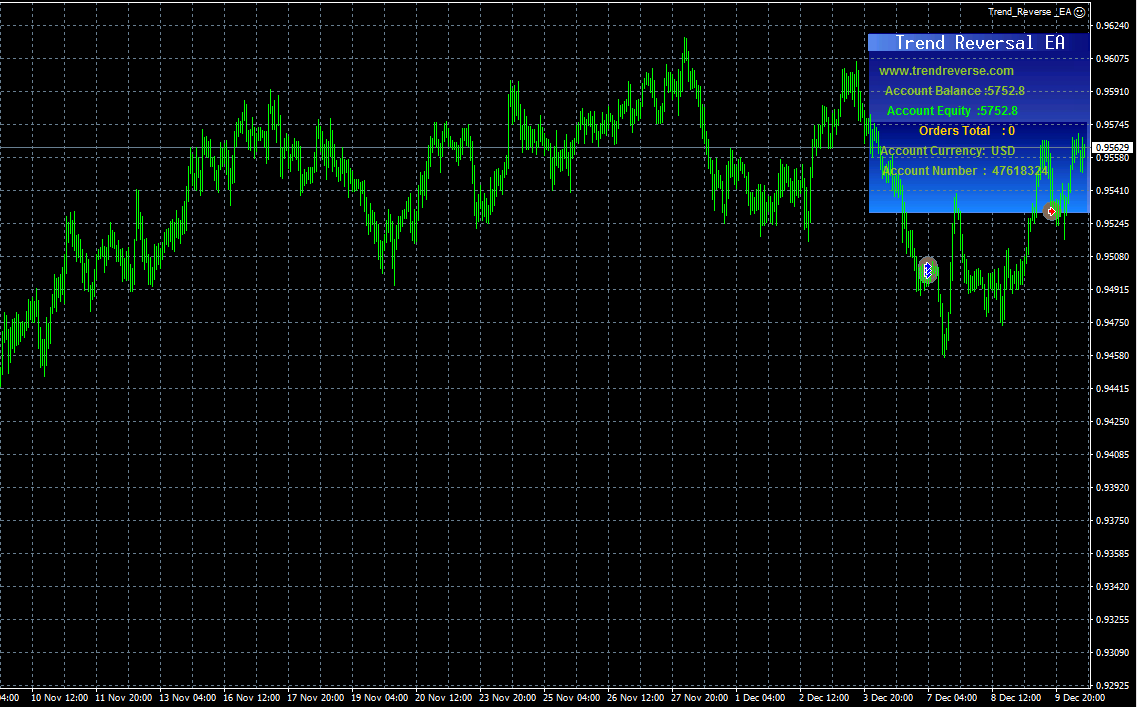Viewport: 1138px width, 707px height.
Task: Click the smiley face EA status icon
Action: click(1080, 12)
